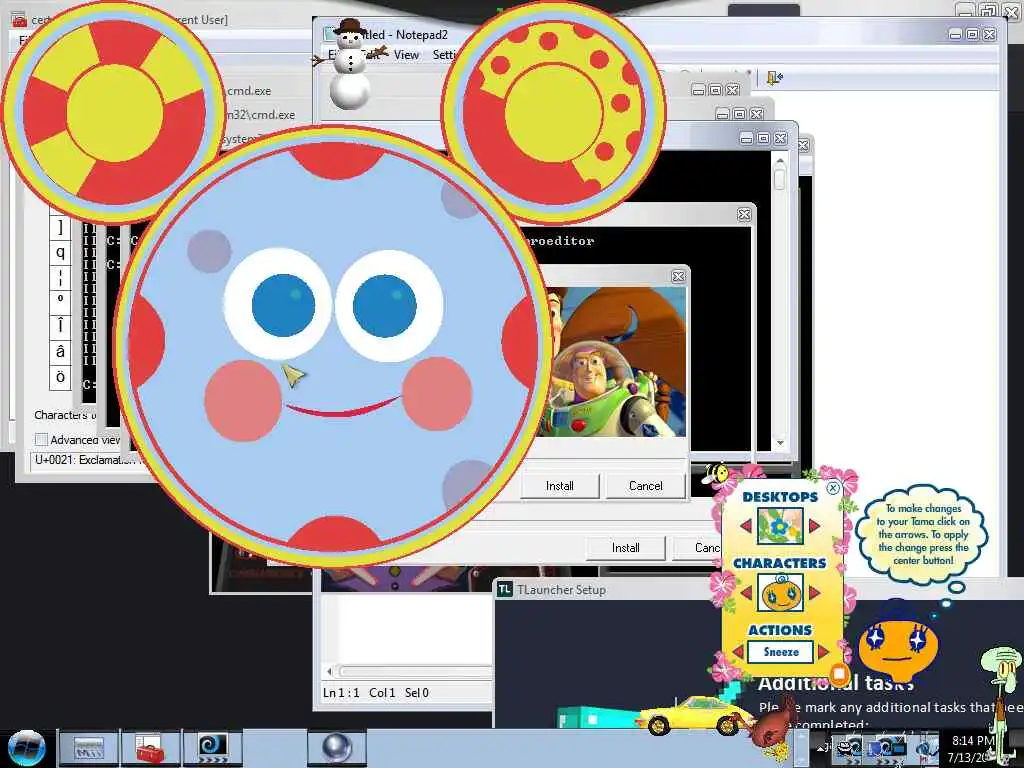The height and width of the screenshot is (768, 1024).
Task: Select the ] character cell
Action: pyautogui.click(x=60, y=228)
